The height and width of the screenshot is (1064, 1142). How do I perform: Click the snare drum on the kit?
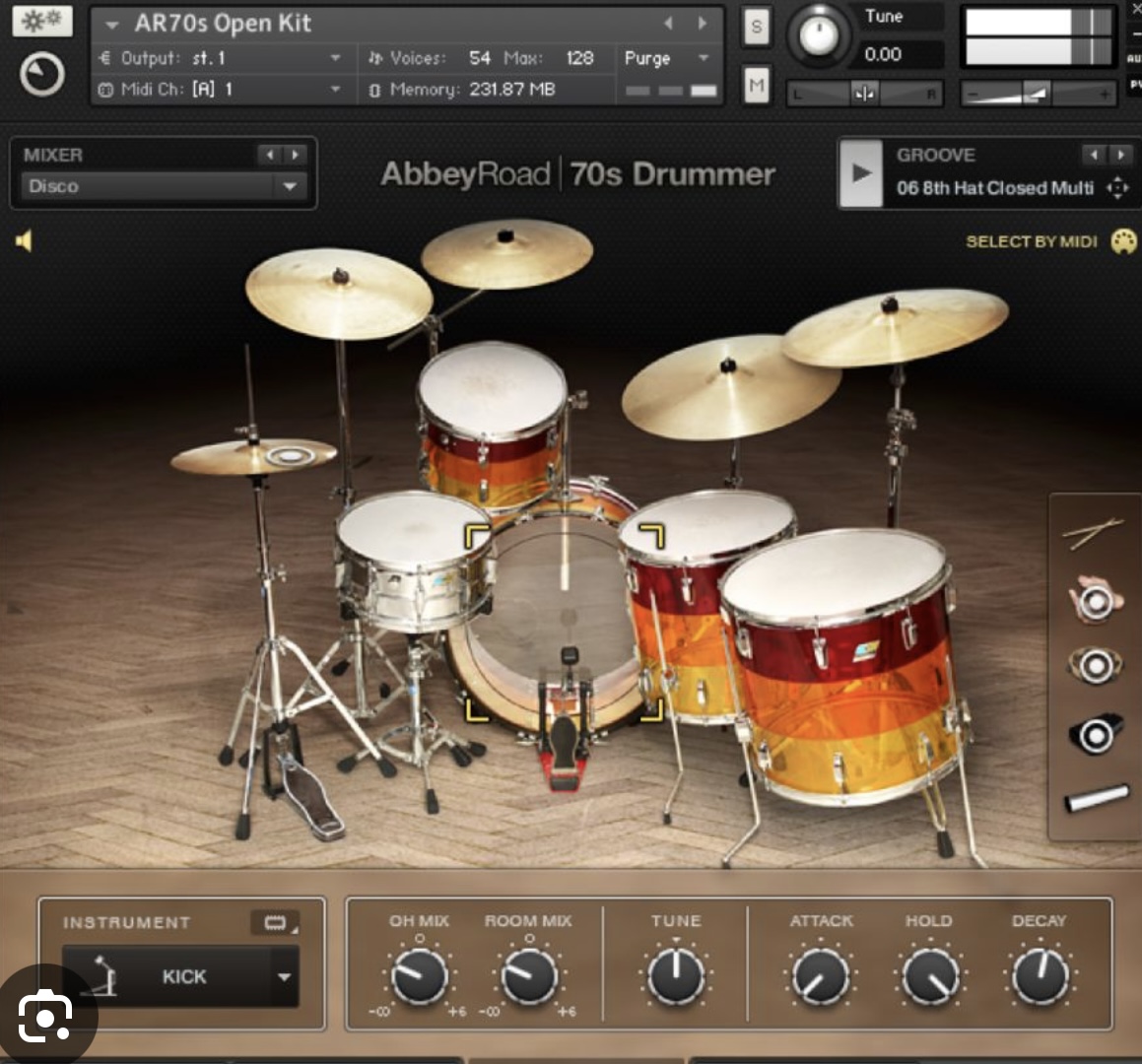pyautogui.click(x=415, y=560)
